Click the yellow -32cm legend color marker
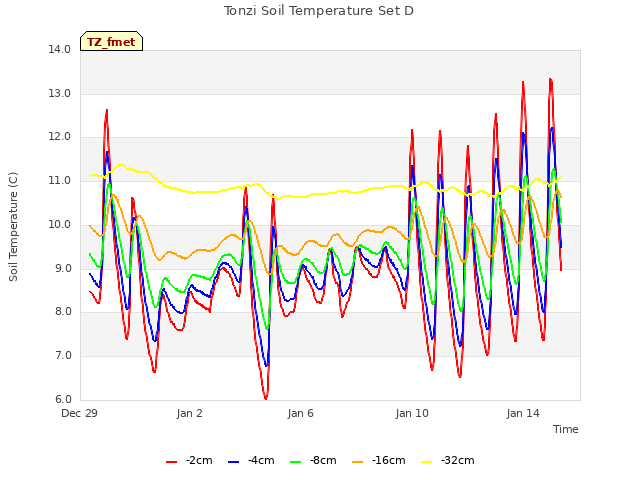640x480 pixels. [427, 462]
